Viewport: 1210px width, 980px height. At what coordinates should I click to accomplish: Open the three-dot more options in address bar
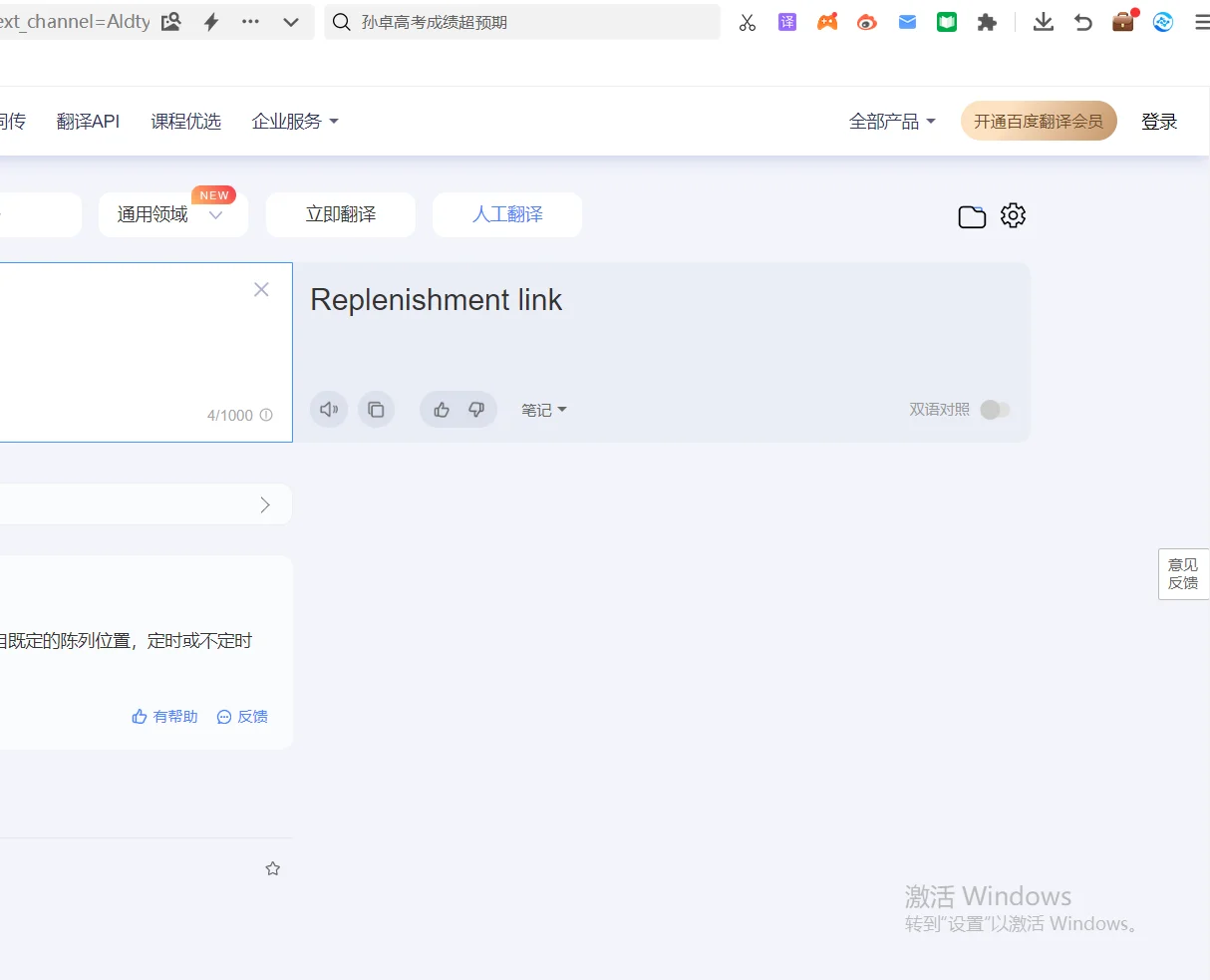click(251, 22)
